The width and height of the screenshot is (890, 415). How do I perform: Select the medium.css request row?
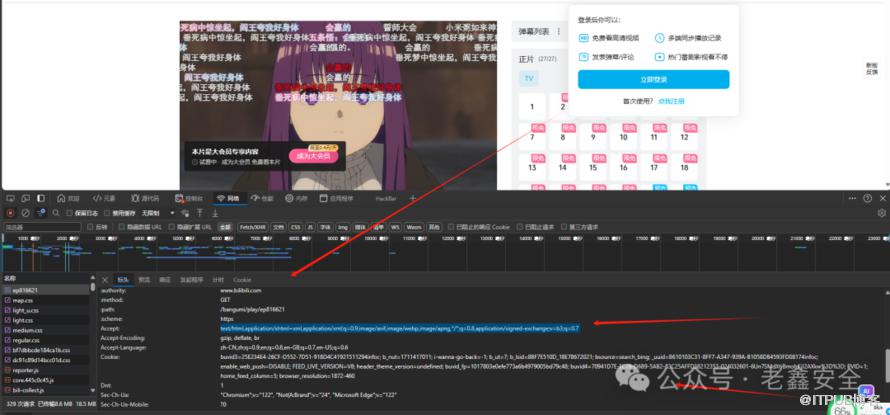pyautogui.click(x=45, y=330)
